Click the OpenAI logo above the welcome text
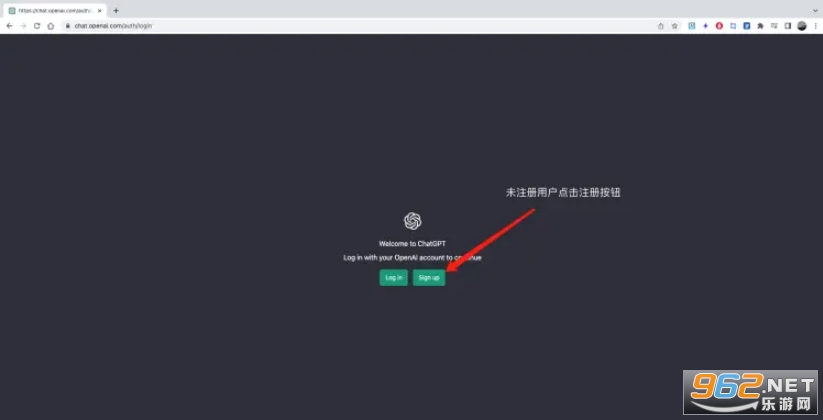Viewport: 823px width, 420px height. pos(412,221)
